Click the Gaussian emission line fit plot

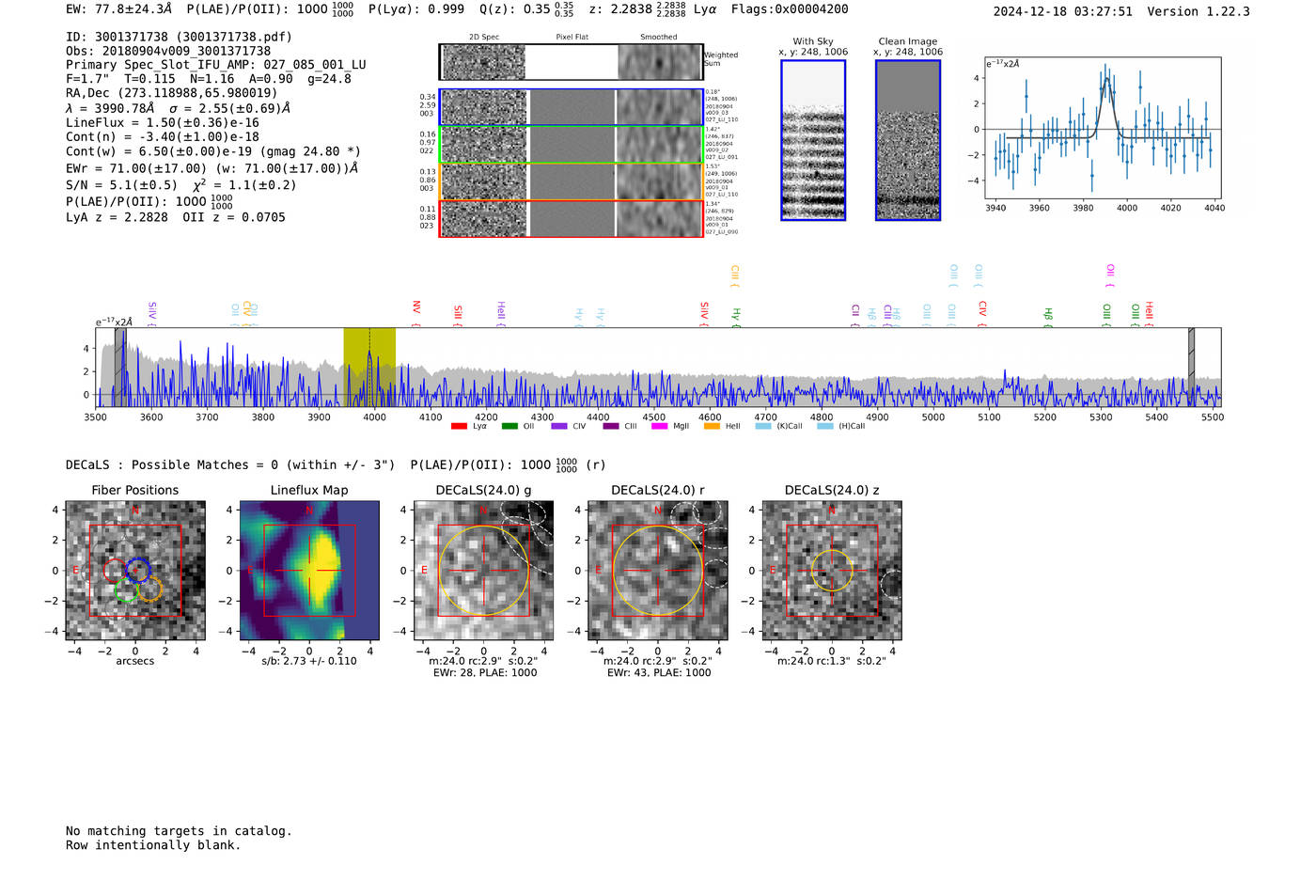[x=1103, y=129]
